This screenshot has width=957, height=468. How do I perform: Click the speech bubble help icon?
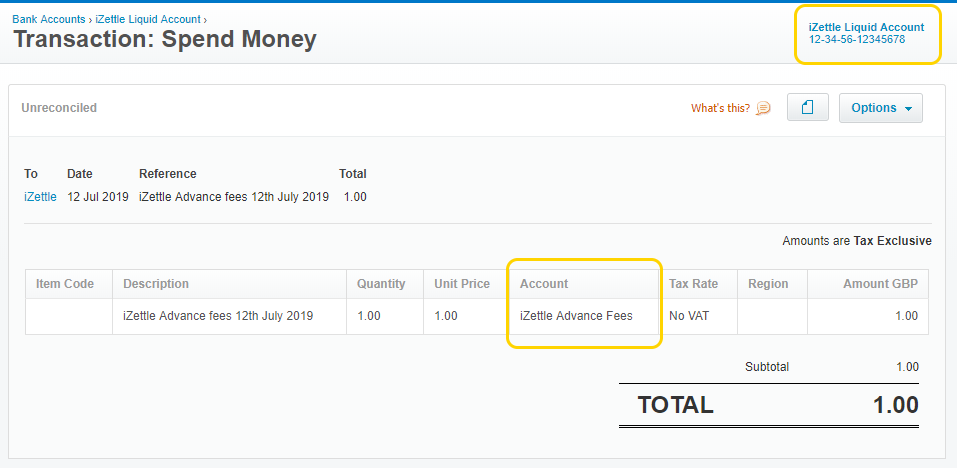point(763,108)
